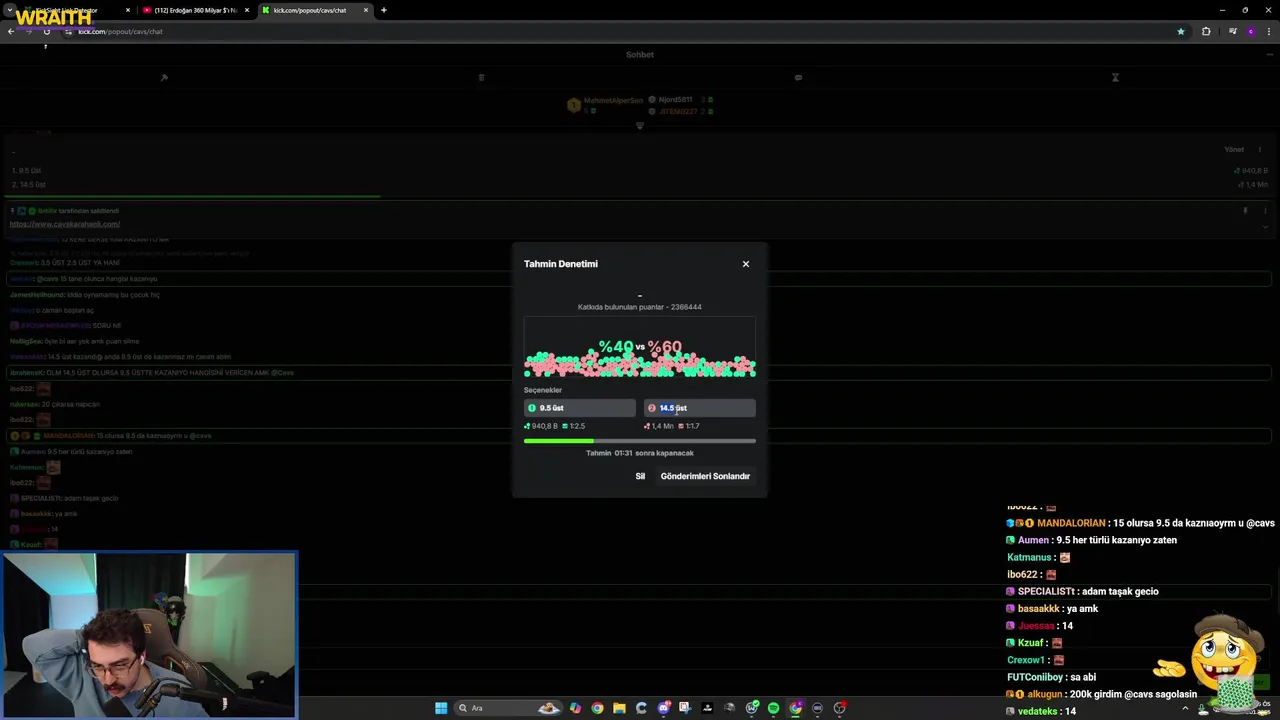Collapse the leaderboard with chevron below names
Viewport: 1280px width, 720px height.
point(640,126)
